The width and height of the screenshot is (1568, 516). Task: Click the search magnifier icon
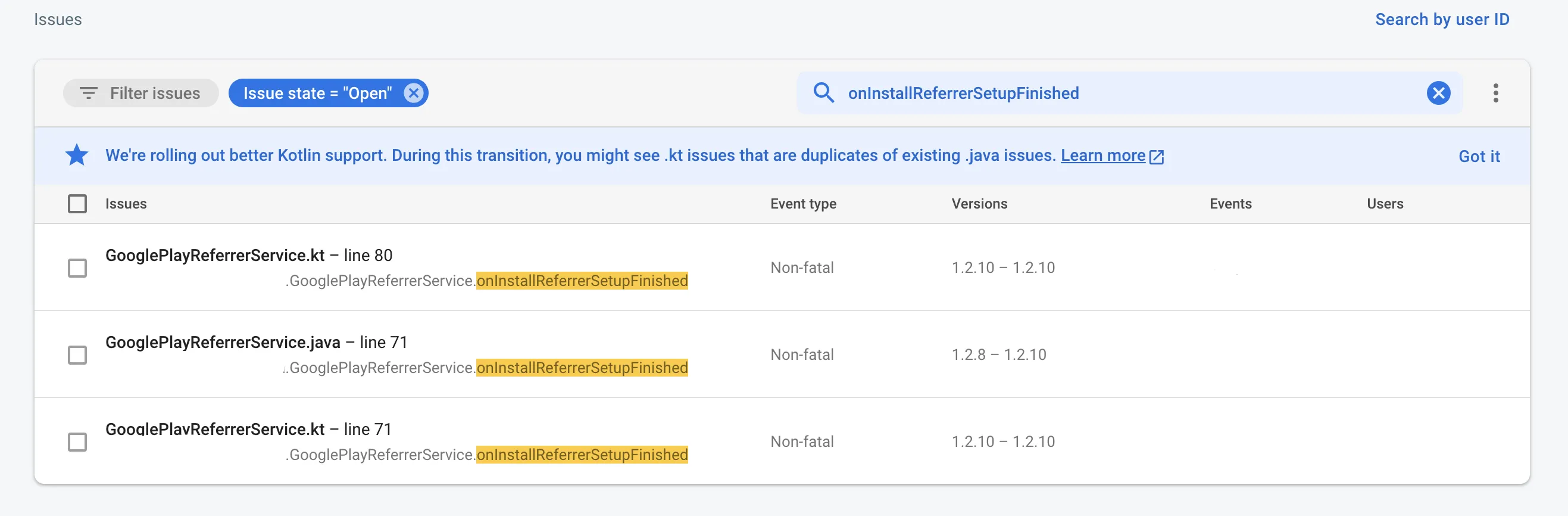pos(823,93)
